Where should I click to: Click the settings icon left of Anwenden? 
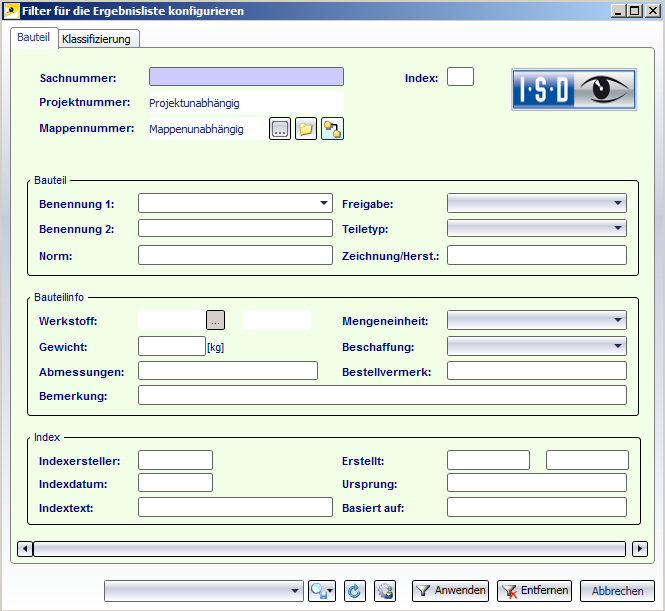coord(385,591)
